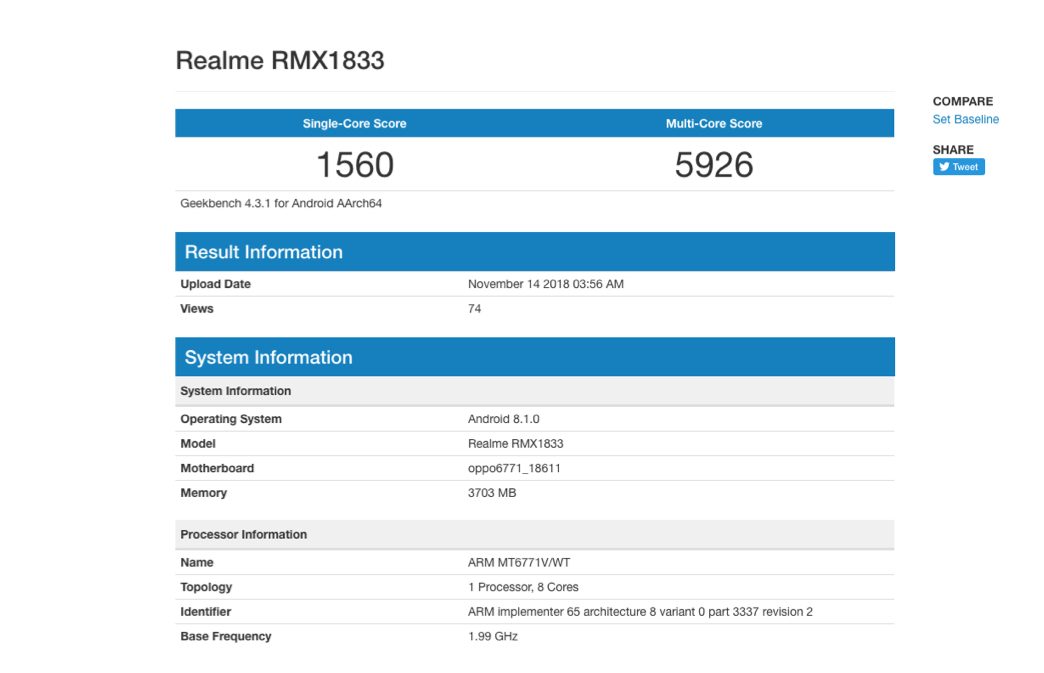
Task: Click the single-core score value 1560
Action: coord(354,165)
